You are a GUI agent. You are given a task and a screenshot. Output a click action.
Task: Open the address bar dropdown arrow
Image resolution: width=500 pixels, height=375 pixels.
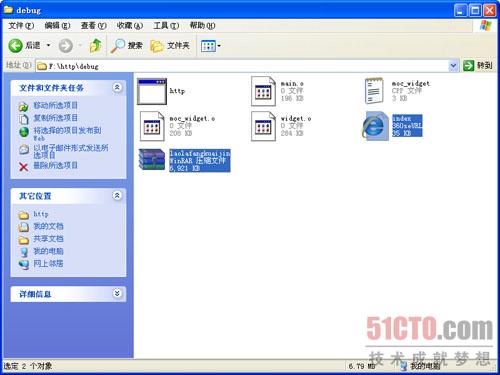click(x=453, y=66)
